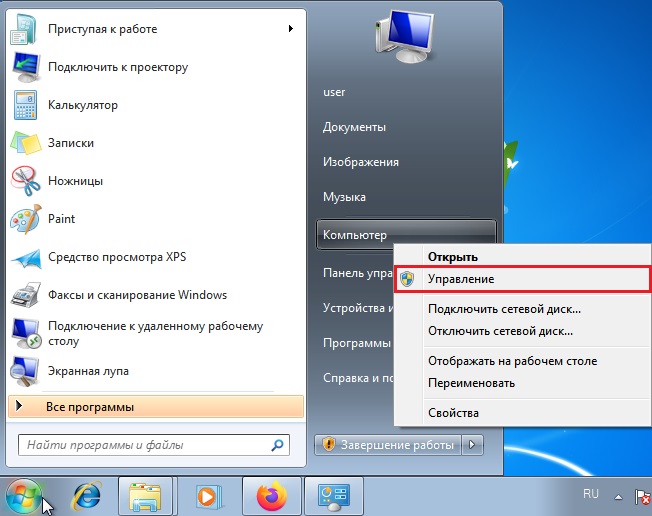Open Справка и поддержка link

(x=358, y=378)
